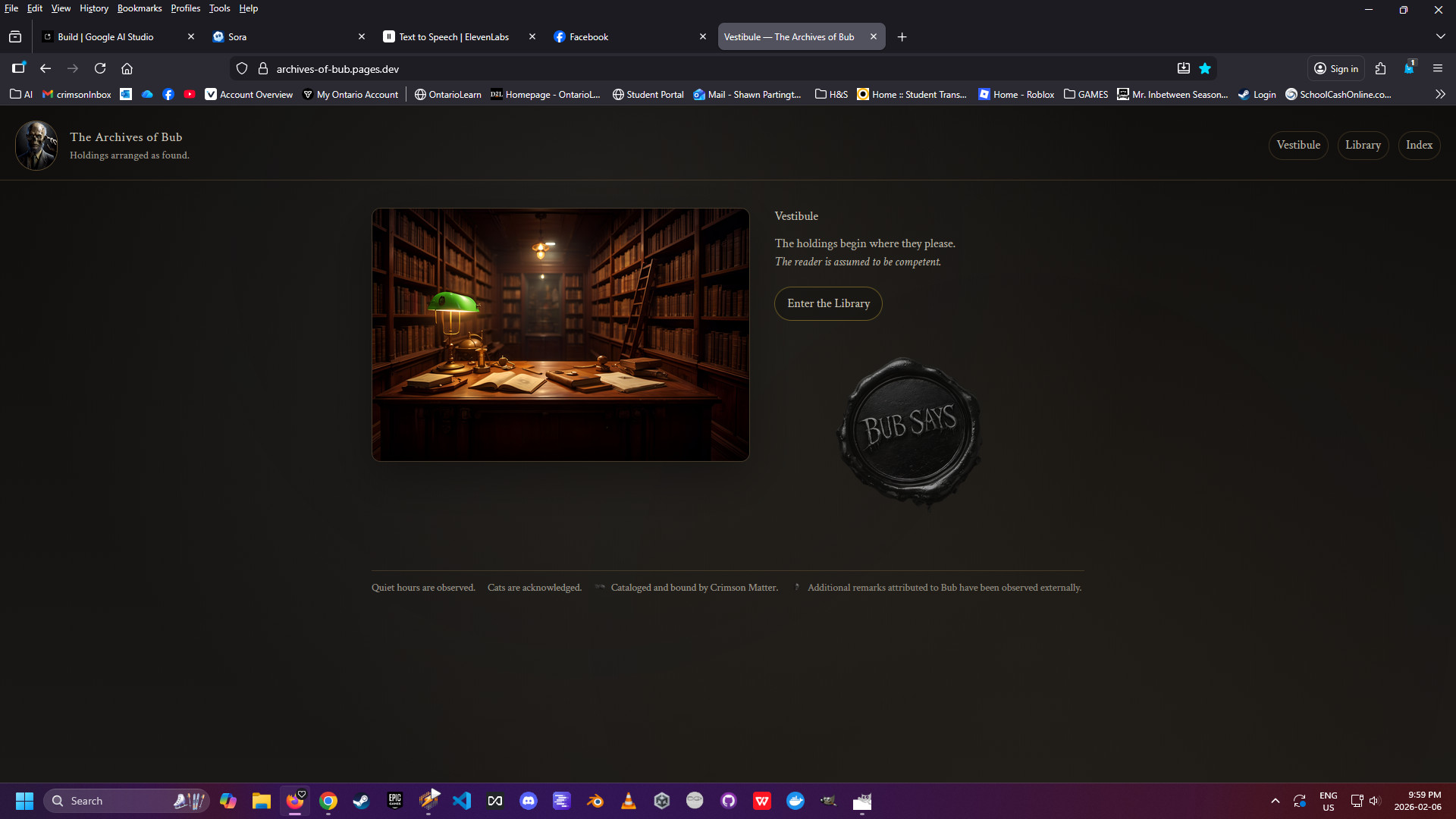Launch VLC media player from the taskbar
This screenshot has width=1456, height=819.
[x=629, y=801]
